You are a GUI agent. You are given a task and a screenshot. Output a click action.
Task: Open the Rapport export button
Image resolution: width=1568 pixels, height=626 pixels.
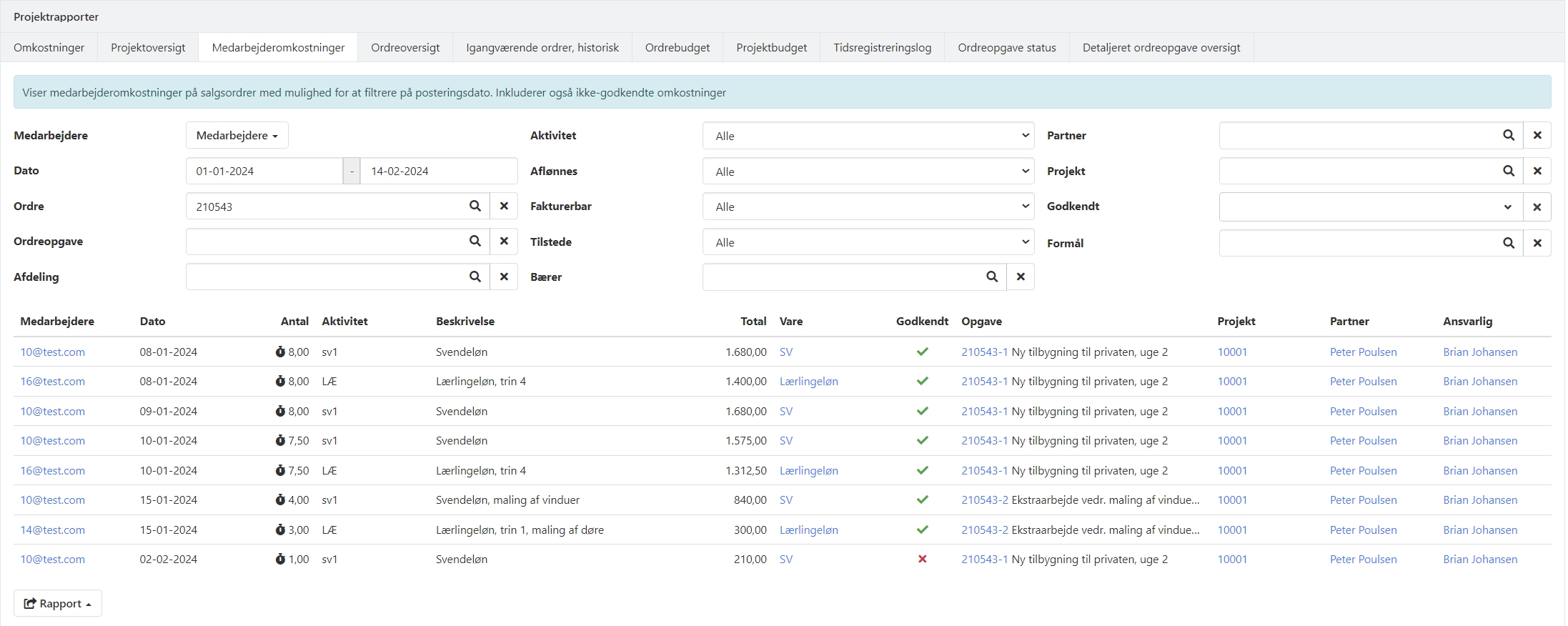pos(58,604)
